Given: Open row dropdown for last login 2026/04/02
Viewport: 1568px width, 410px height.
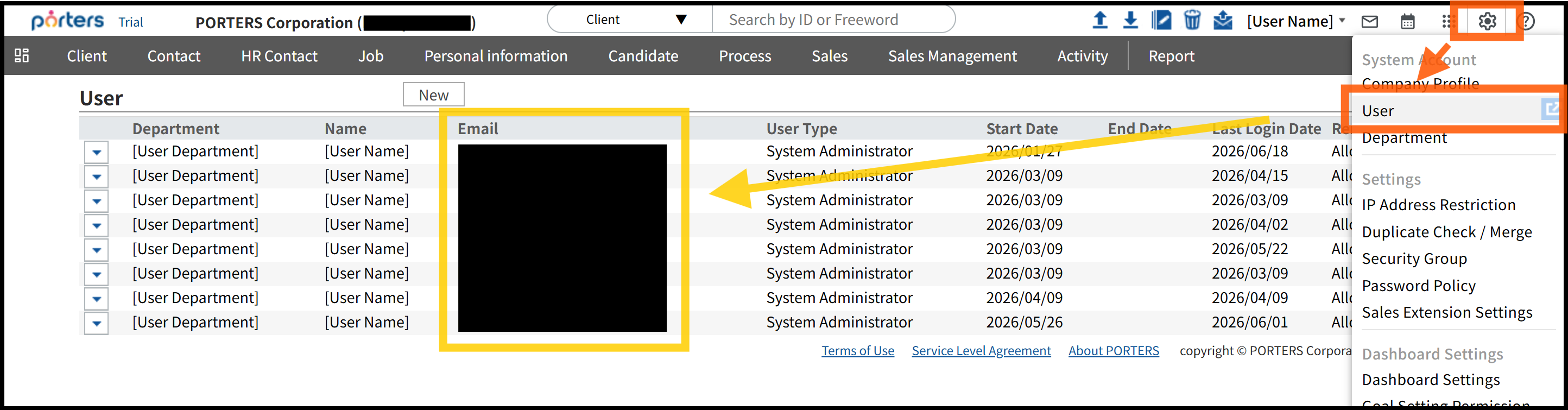Looking at the screenshot, I should pos(97,225).
